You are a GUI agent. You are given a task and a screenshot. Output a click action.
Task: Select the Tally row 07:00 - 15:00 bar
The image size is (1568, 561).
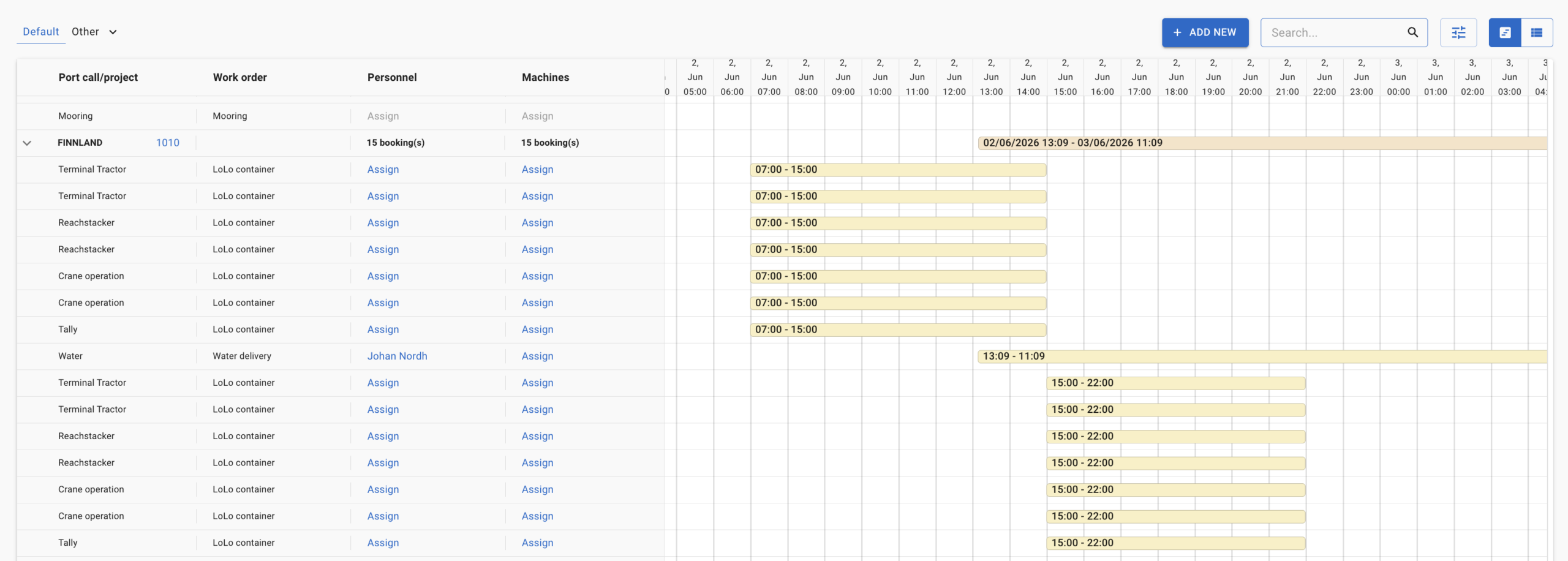[898, 329]
